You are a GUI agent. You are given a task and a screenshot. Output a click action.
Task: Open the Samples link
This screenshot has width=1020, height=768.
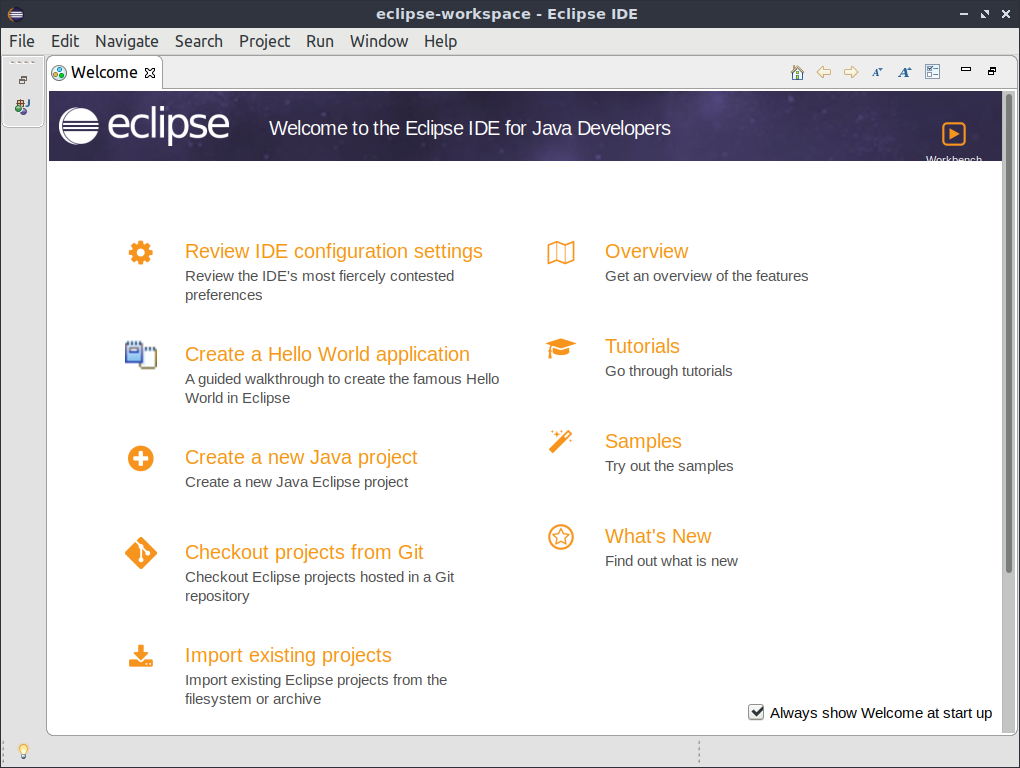pos(643,441)
